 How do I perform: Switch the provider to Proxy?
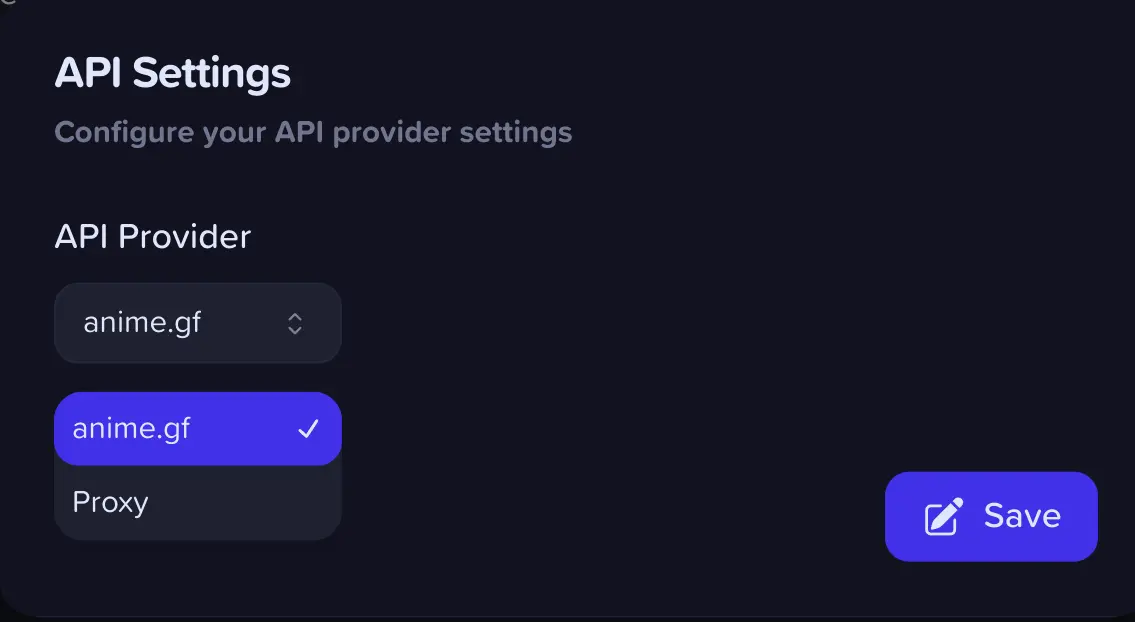pos(198,503)
